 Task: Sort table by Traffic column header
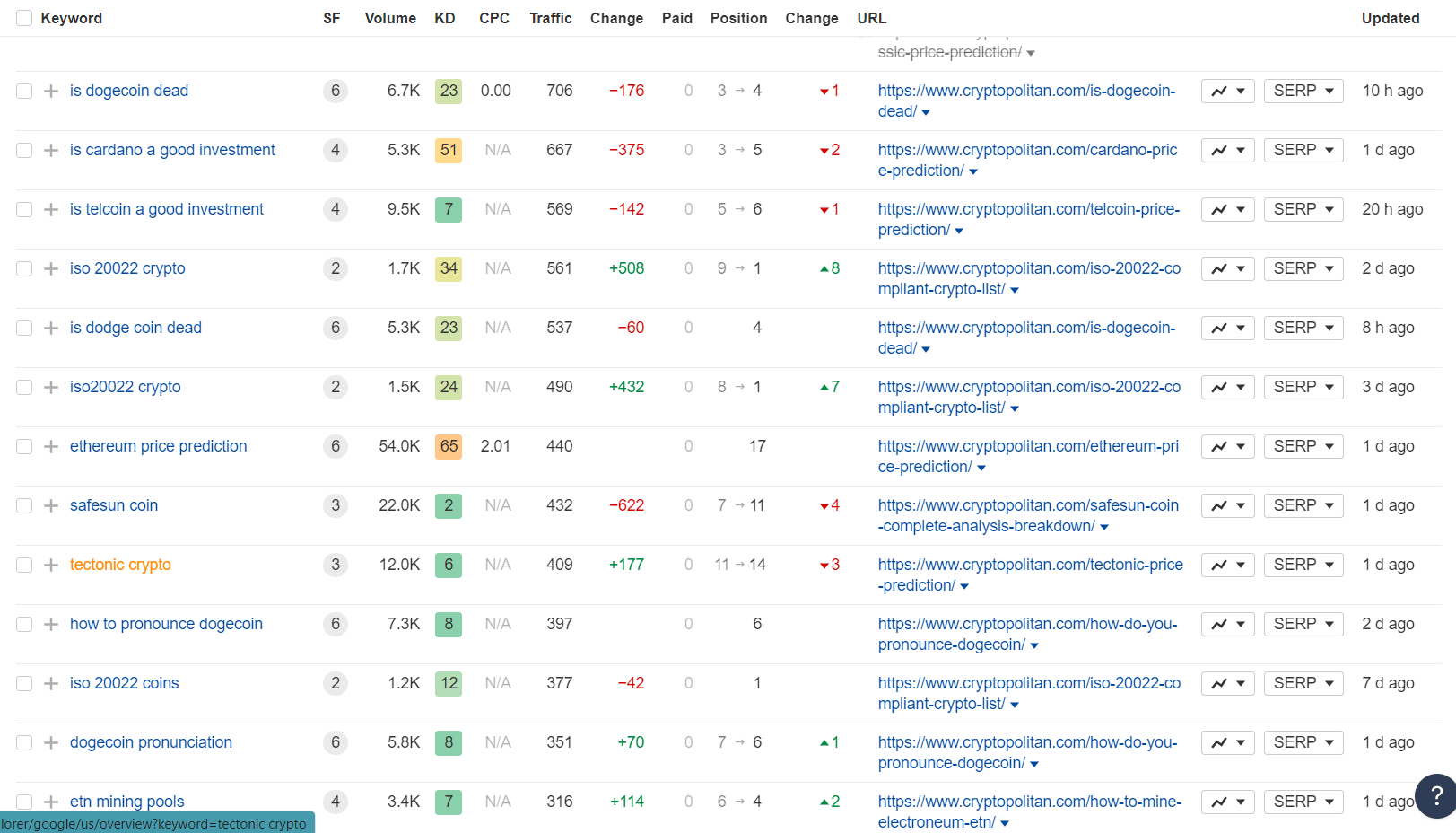(551, 18)
